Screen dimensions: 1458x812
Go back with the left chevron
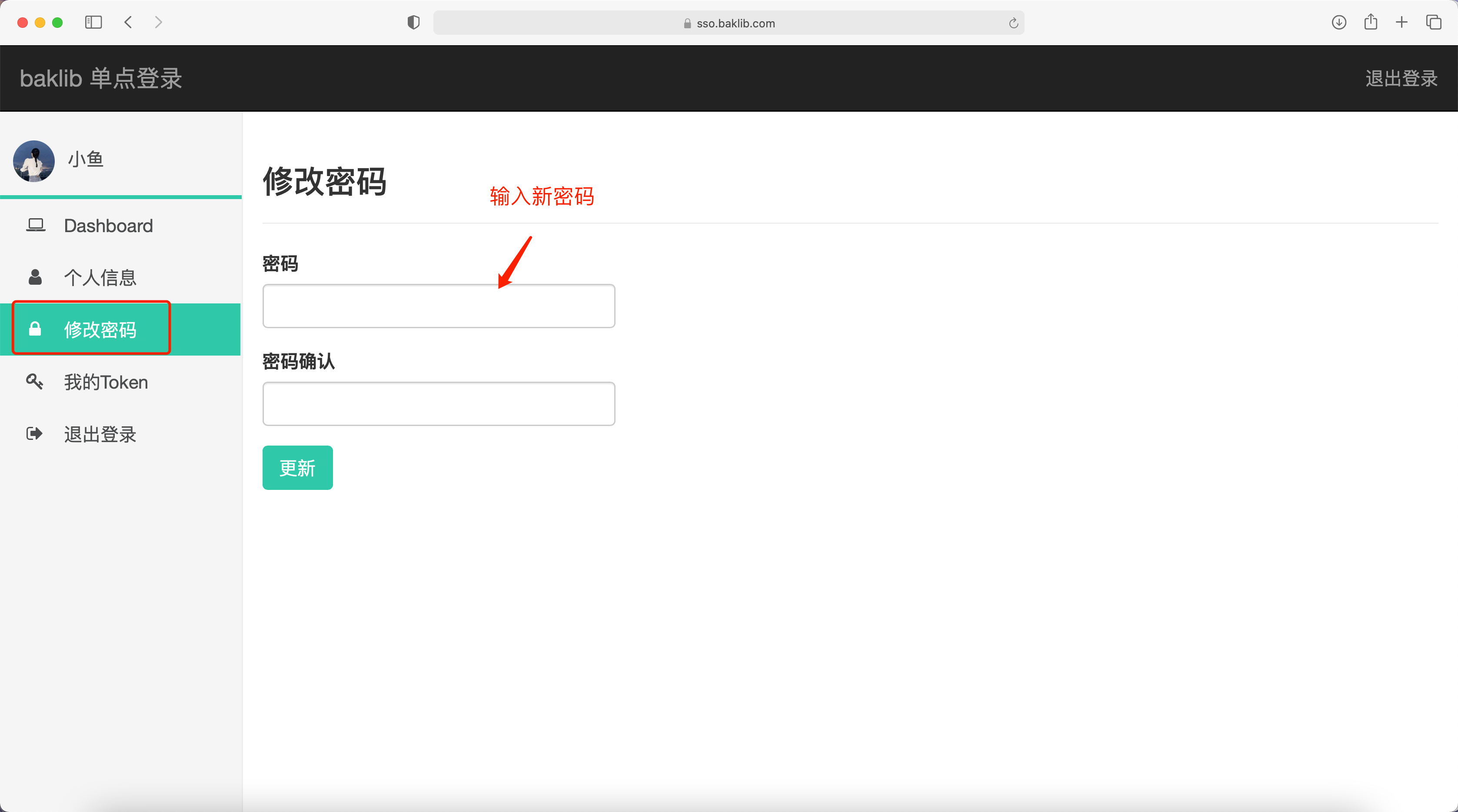click(129, 23)
